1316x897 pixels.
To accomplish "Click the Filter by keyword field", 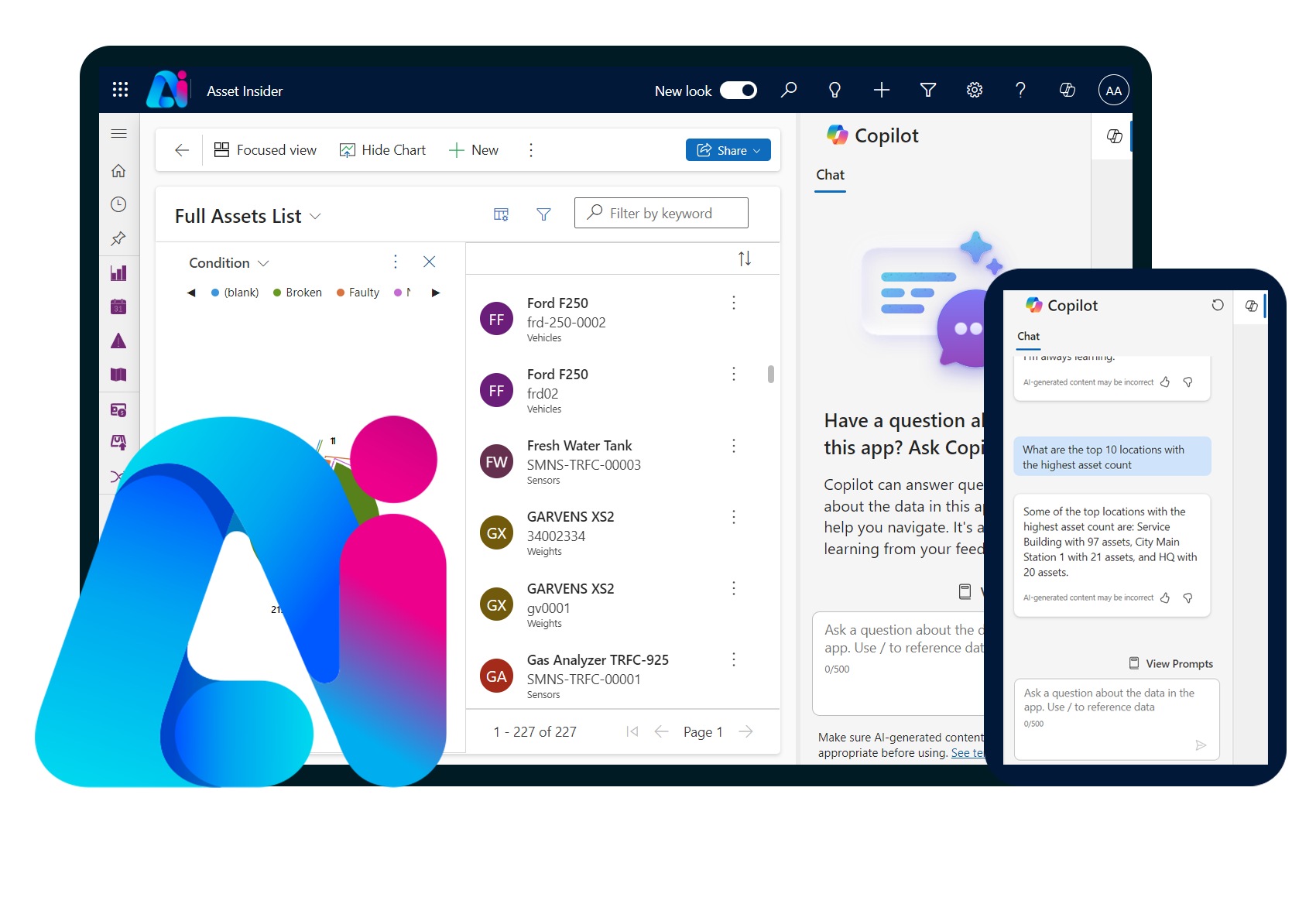I will [x=661, y=213].
